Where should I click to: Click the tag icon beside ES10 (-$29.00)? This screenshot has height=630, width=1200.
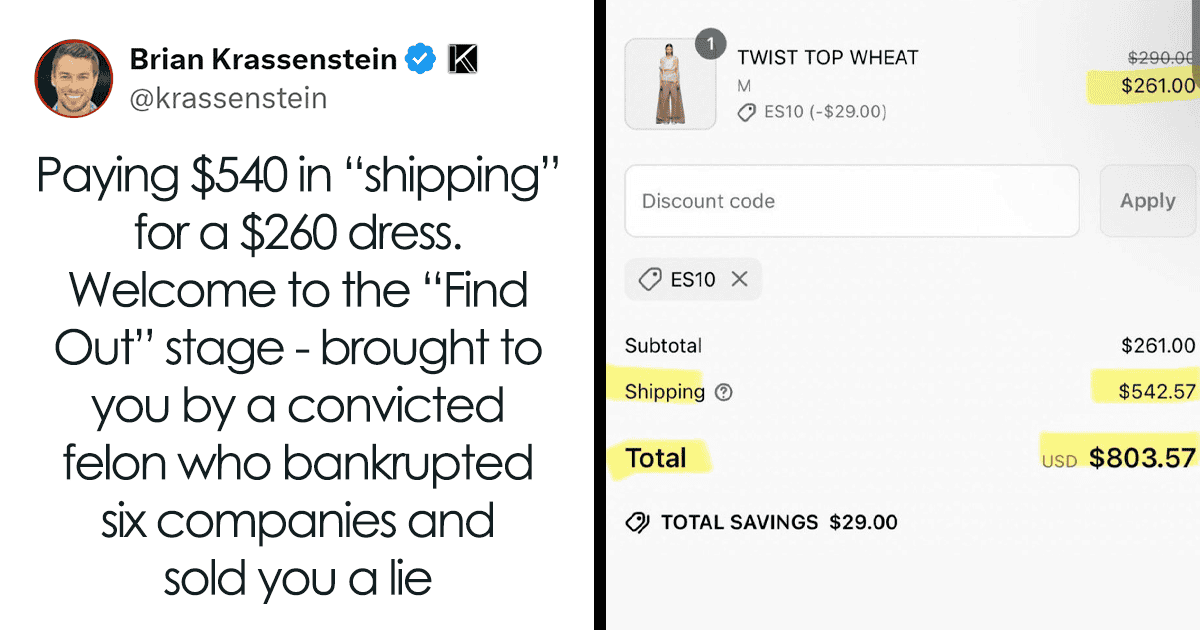[x=746, y=113]
